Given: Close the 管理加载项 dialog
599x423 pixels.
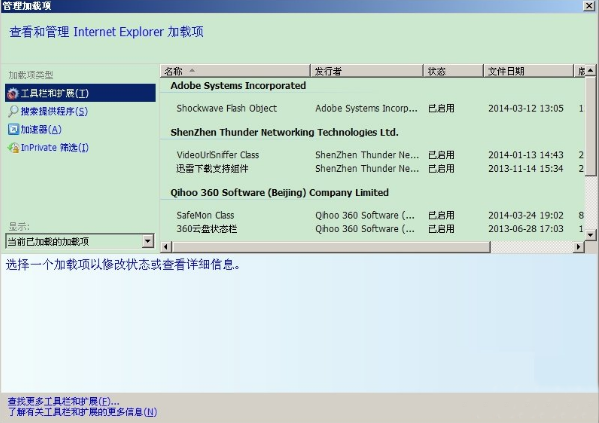Looking at the screenshot, I should (x=589, y=6).
